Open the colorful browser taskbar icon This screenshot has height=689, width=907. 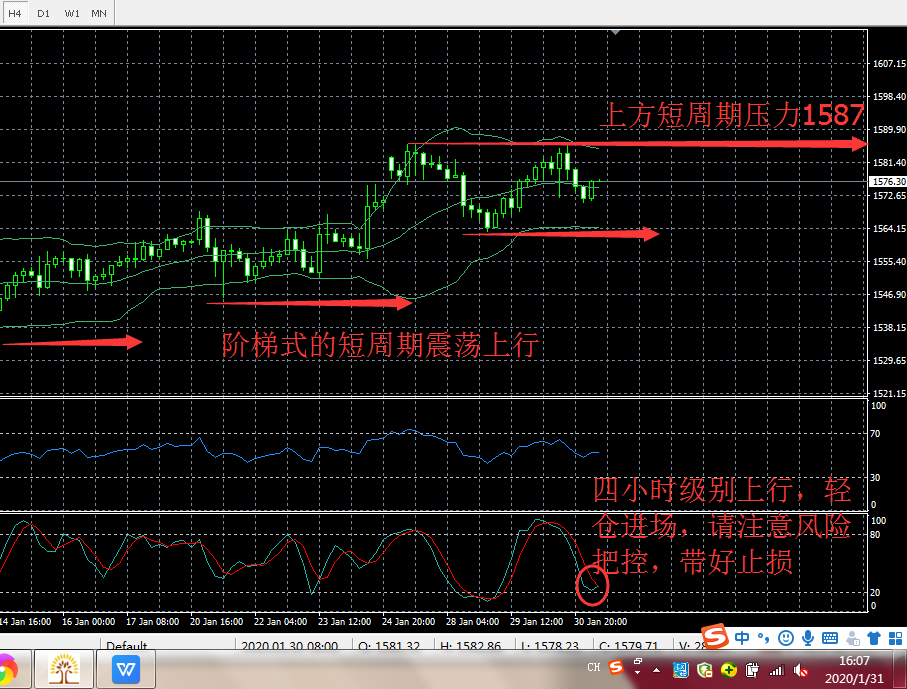pos(8,669)
